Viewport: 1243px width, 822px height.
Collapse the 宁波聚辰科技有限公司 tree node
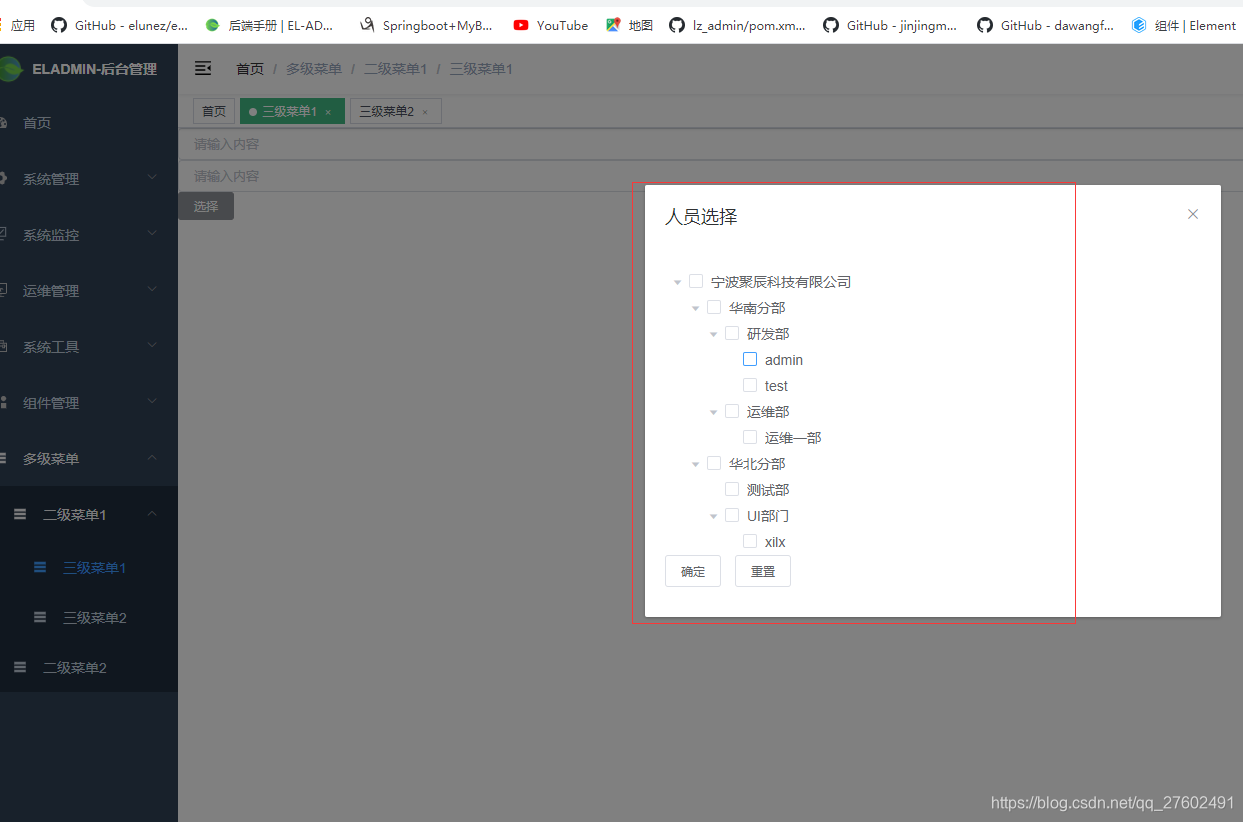[x=678, y=282]
